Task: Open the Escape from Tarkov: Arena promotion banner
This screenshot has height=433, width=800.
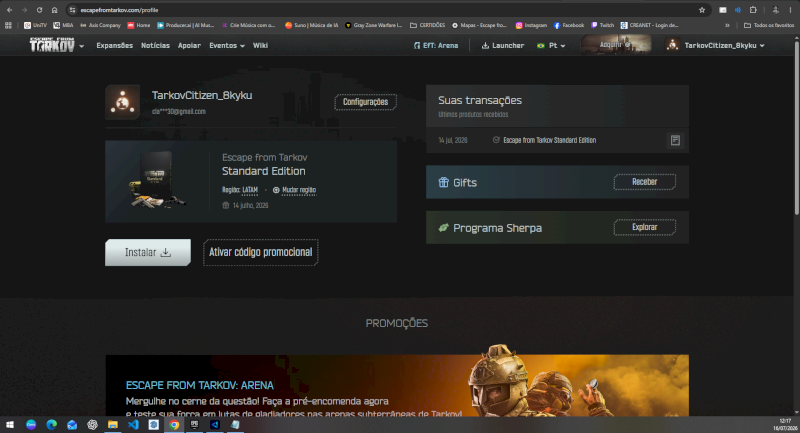Action: click(x=397, y=385)
